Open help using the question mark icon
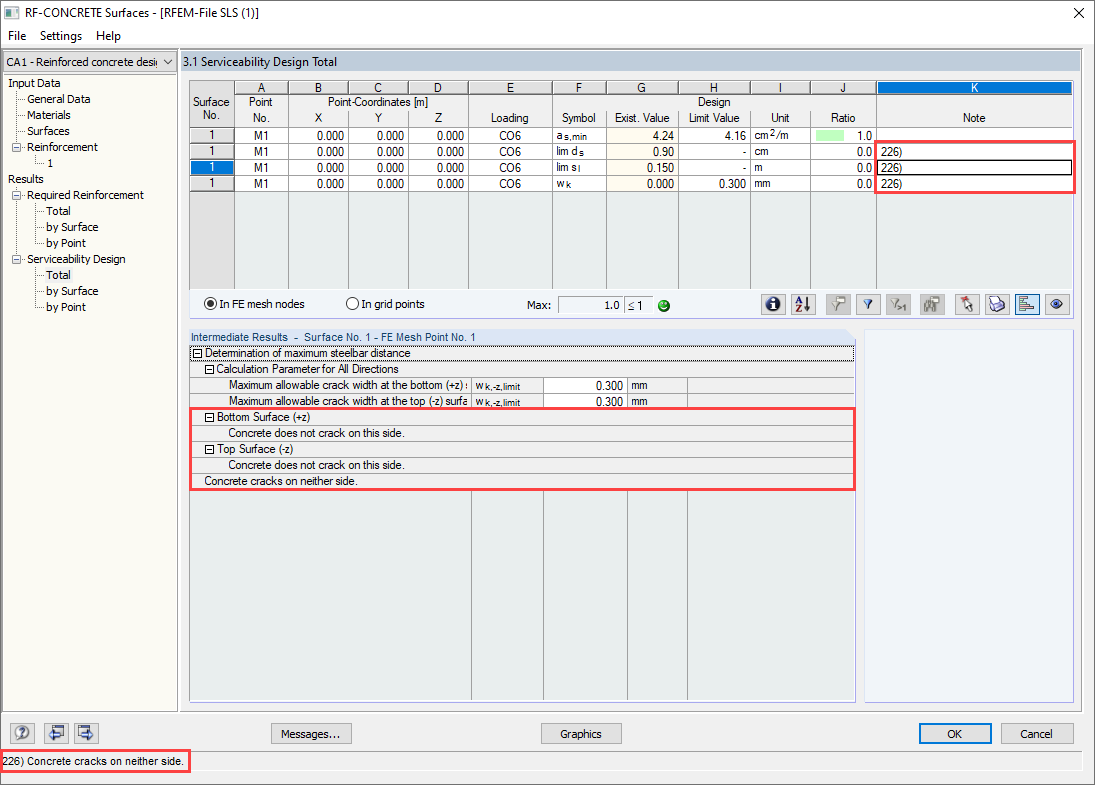The height and width of the screenshot is (785, 1095). tap(21, 733)
